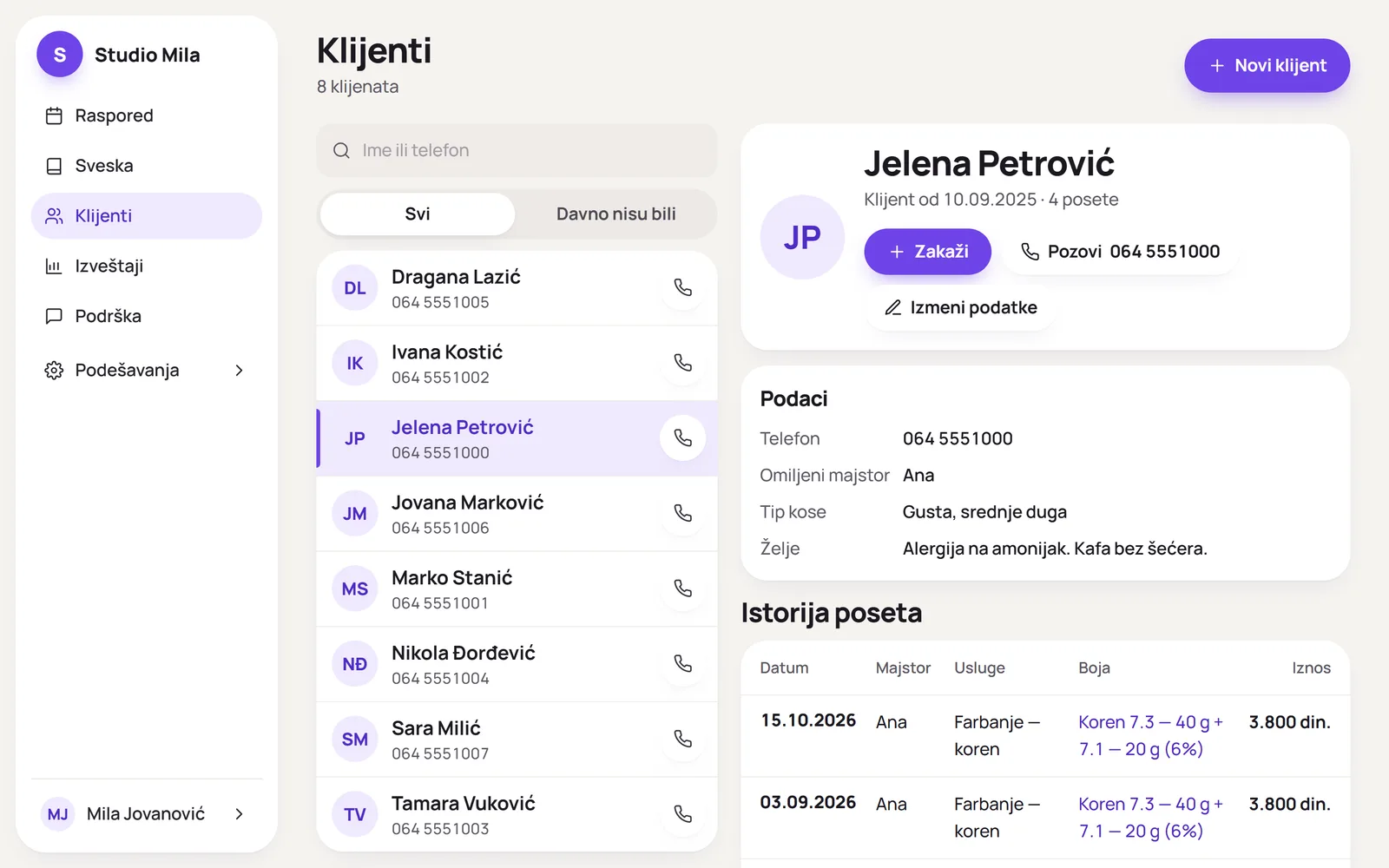Expand Mila Jovanović account chevron
Screen dimensions: 1389x868
240,814
